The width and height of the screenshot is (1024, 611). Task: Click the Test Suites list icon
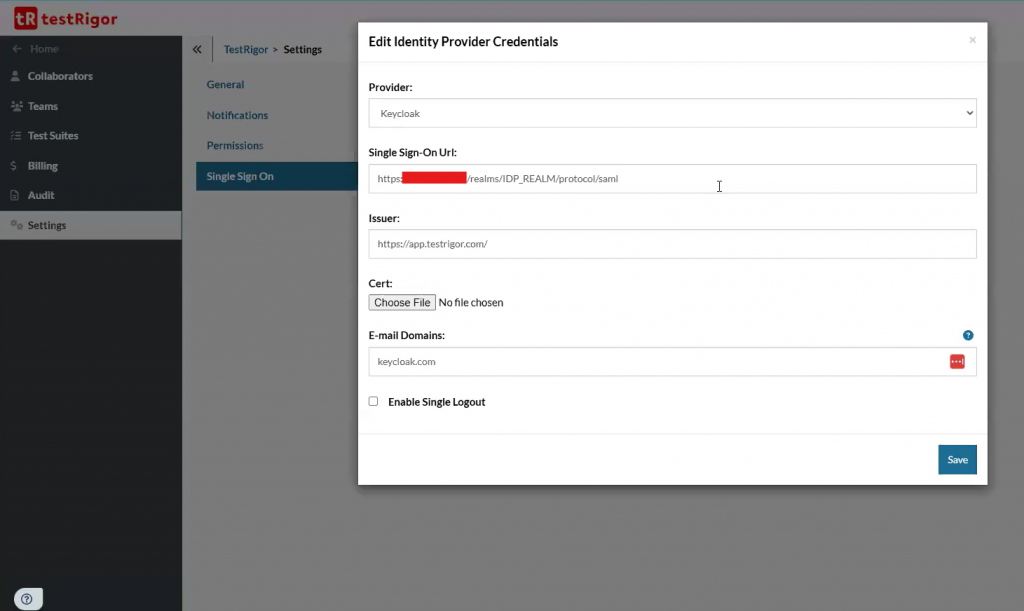[x=15, y=136]
